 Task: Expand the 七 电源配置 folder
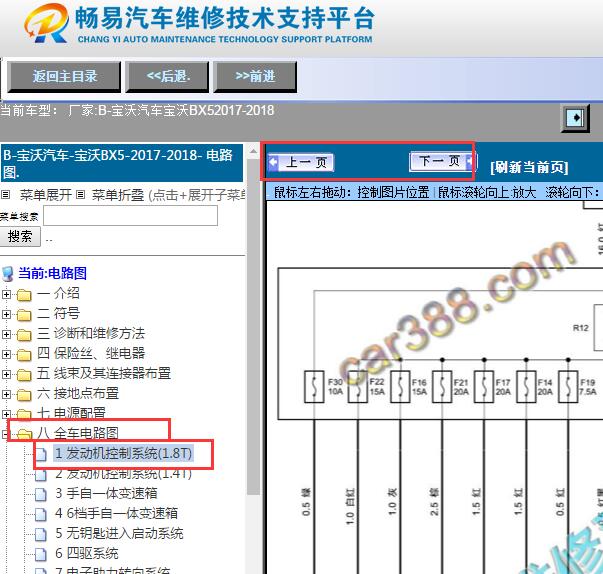pos(6,414)
